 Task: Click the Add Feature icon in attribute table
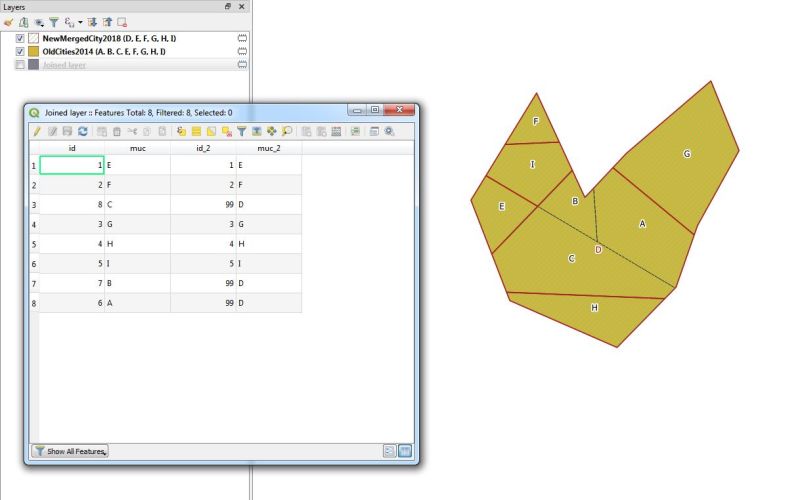pyautogui.click(x=102, y=132)
